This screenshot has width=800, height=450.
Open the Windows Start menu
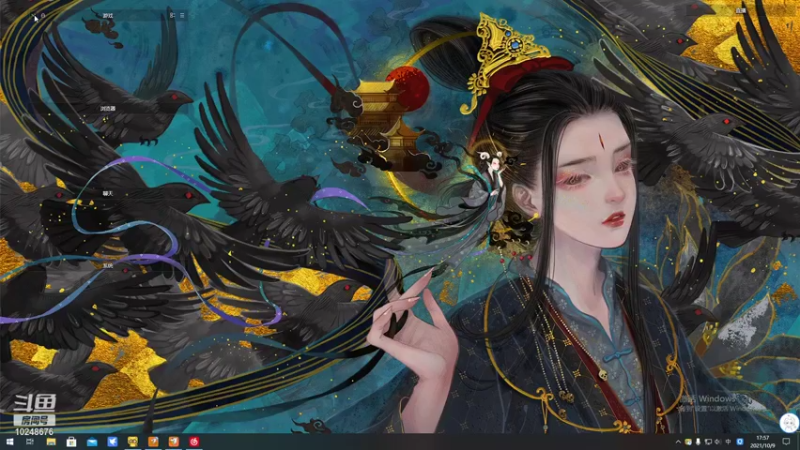click(9, 442)
